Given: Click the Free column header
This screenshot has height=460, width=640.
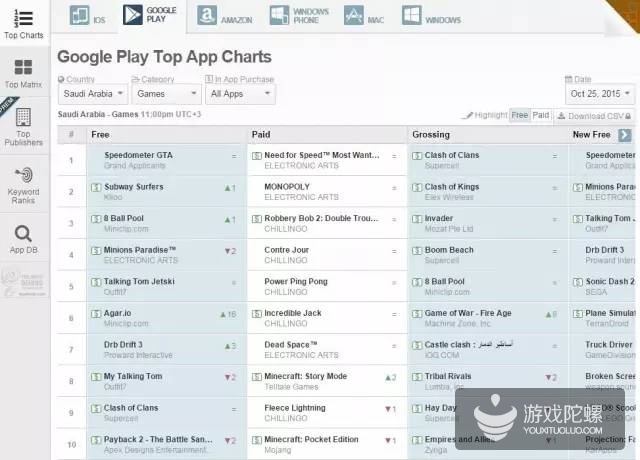Looking at the screenshot, I should (x=100, y=135).
